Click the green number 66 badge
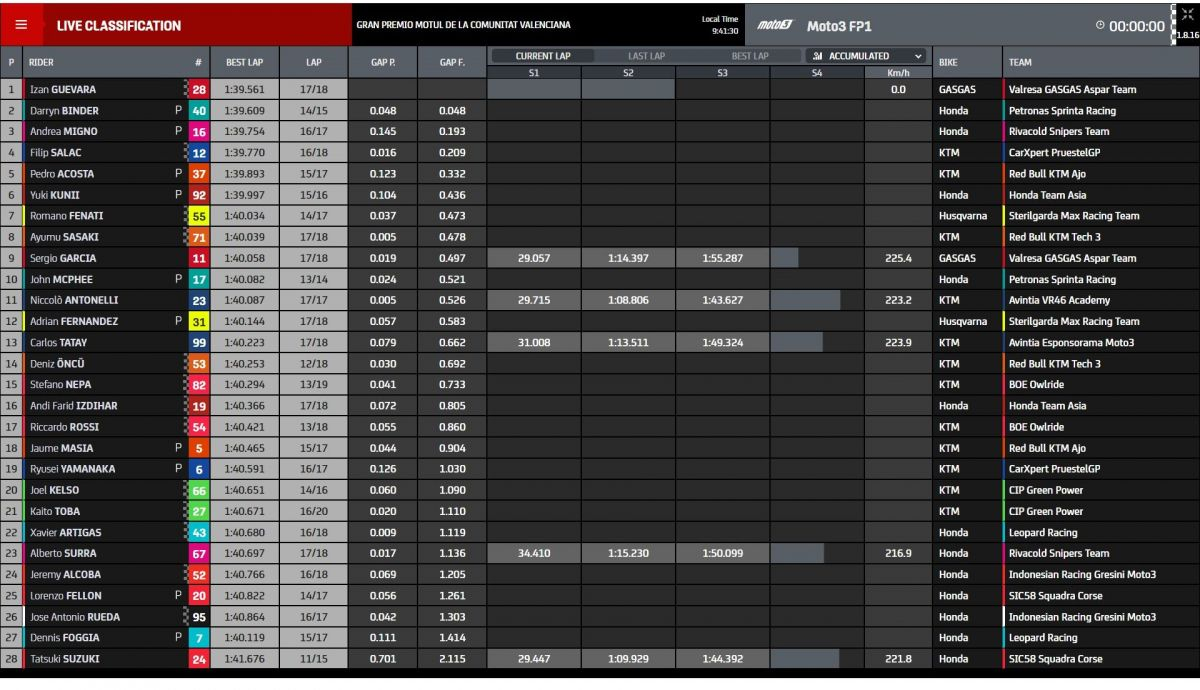The image size is (1200, 690). tap(199, 491)
